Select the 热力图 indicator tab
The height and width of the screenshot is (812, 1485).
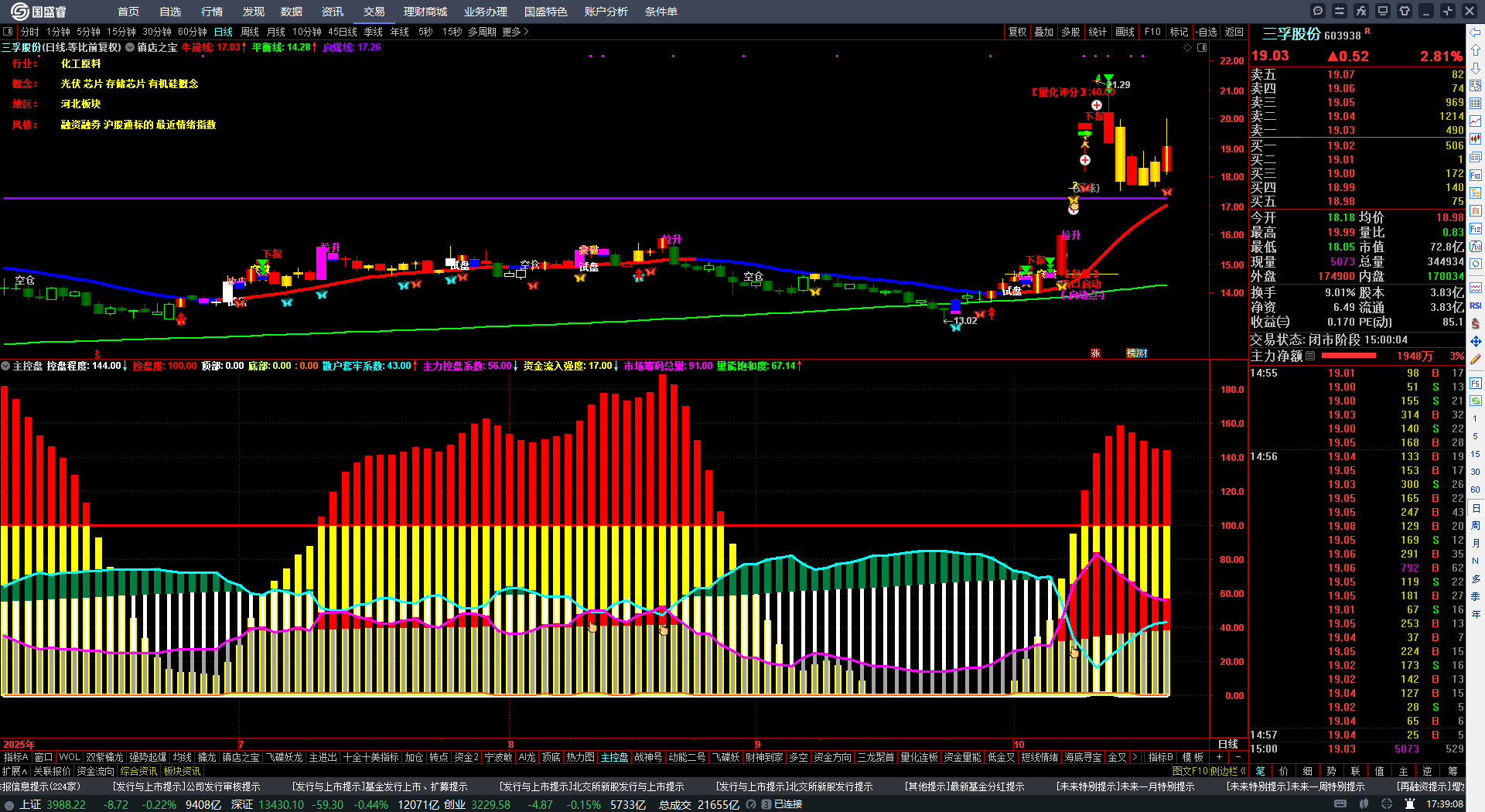click(x=580, y=757)
